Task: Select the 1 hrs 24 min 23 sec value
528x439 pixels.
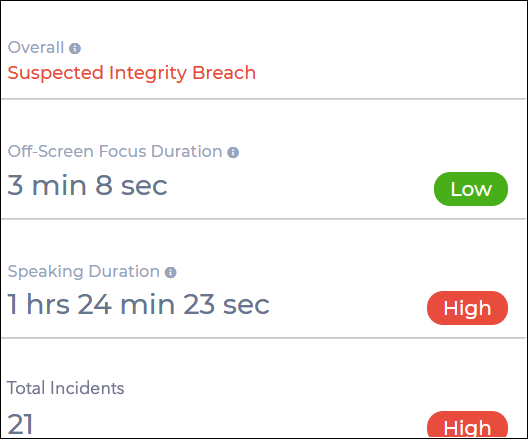Action: (x=138, y=304)
